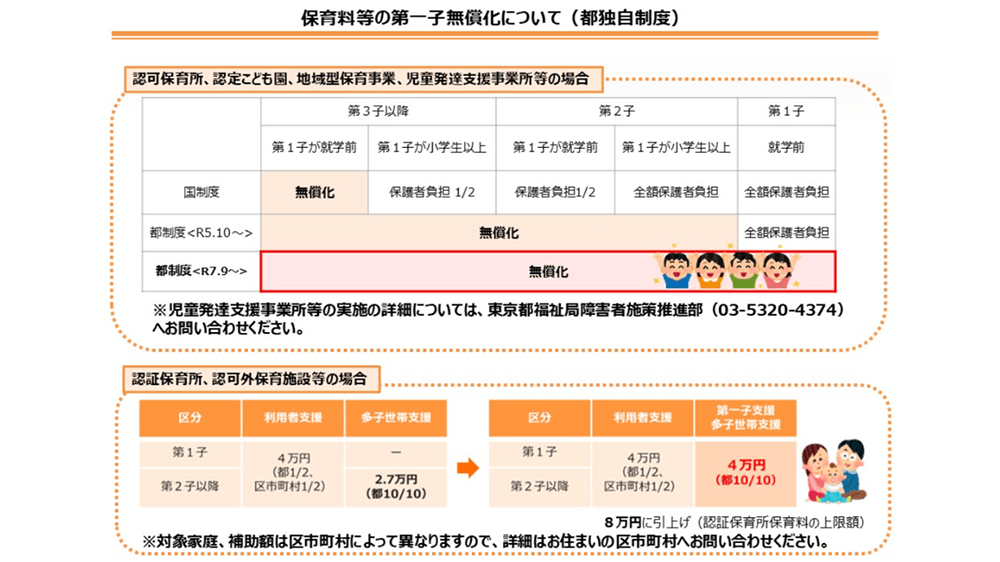This screenshot has height=562, width=1000.
Task: Click 保護者負担 1/2 under 第３子以降
Action: pyautogui.click(x=432, y=192)
